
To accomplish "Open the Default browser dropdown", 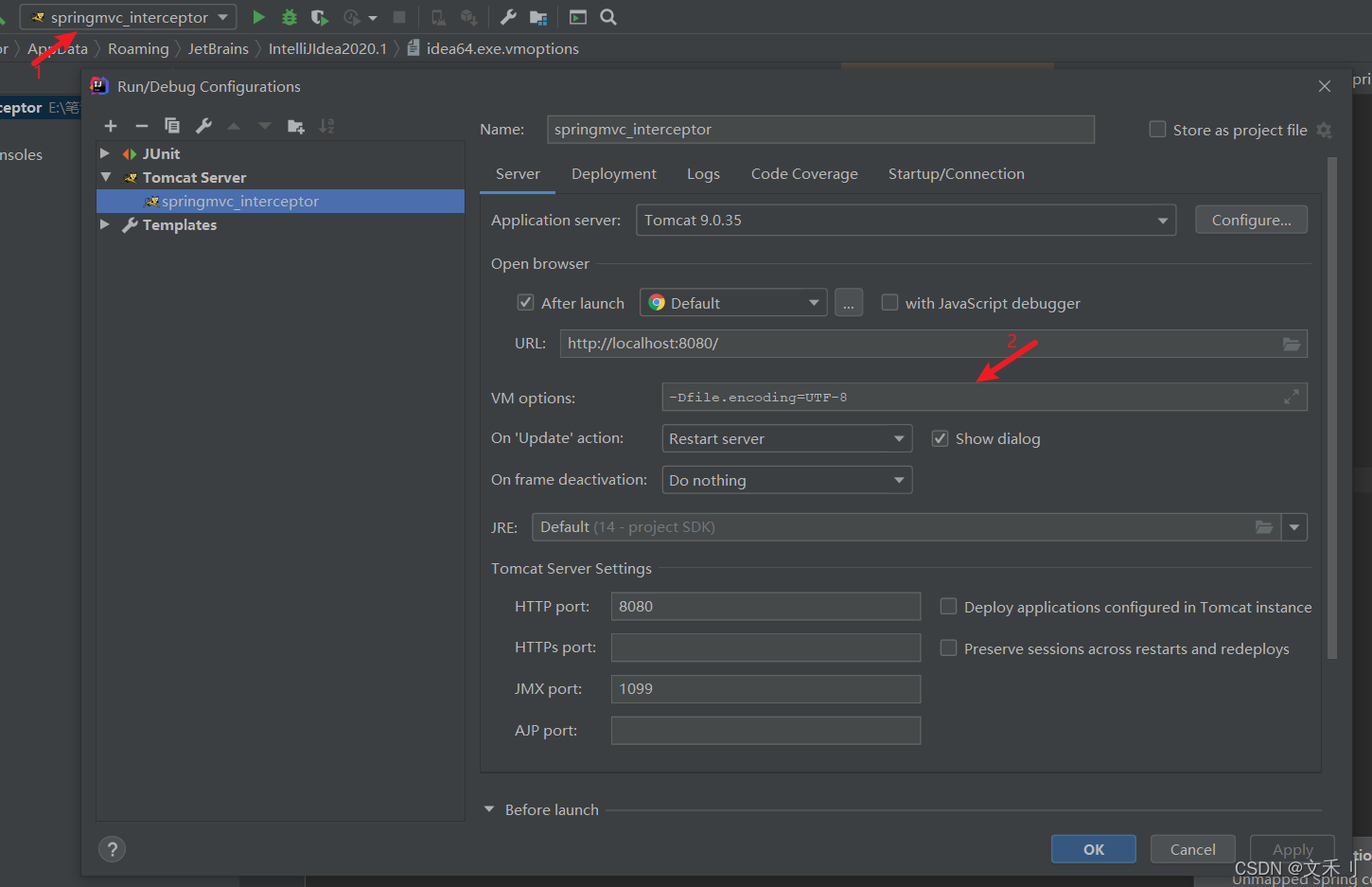I will coord(733,303).
